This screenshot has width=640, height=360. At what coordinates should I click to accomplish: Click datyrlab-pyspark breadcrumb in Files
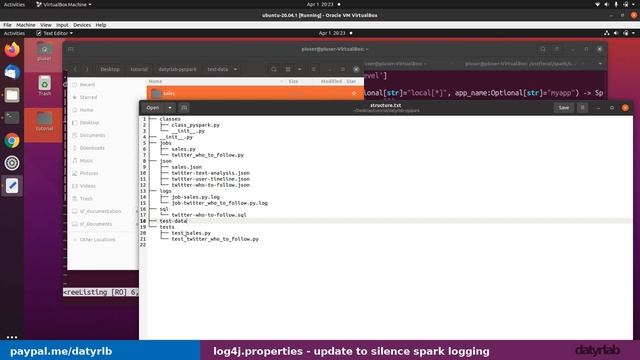click(x=177, y=69)
